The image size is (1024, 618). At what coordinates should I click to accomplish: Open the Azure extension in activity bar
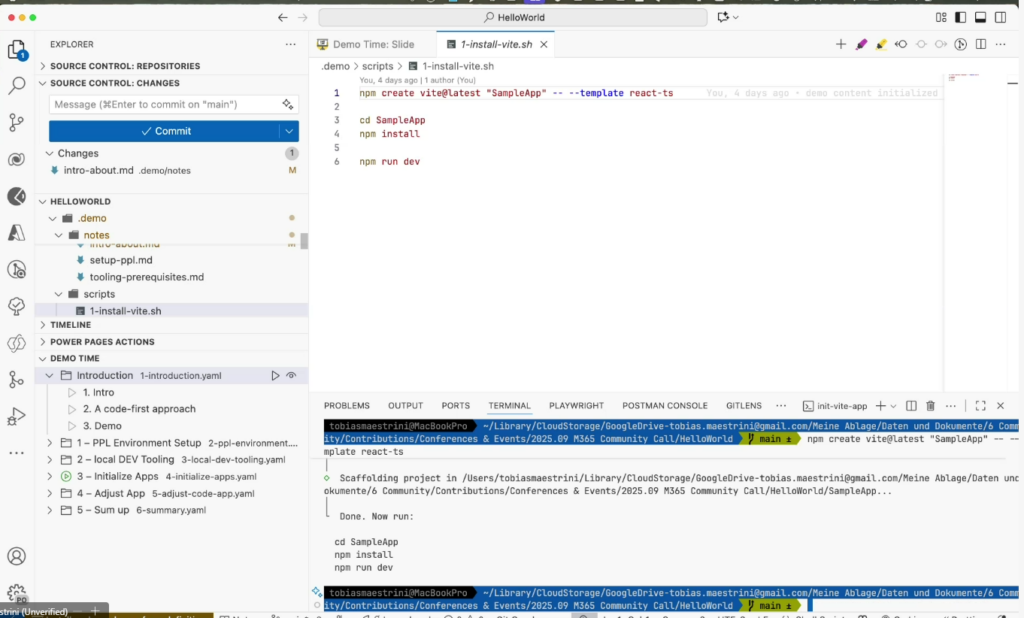coord(16,233)
